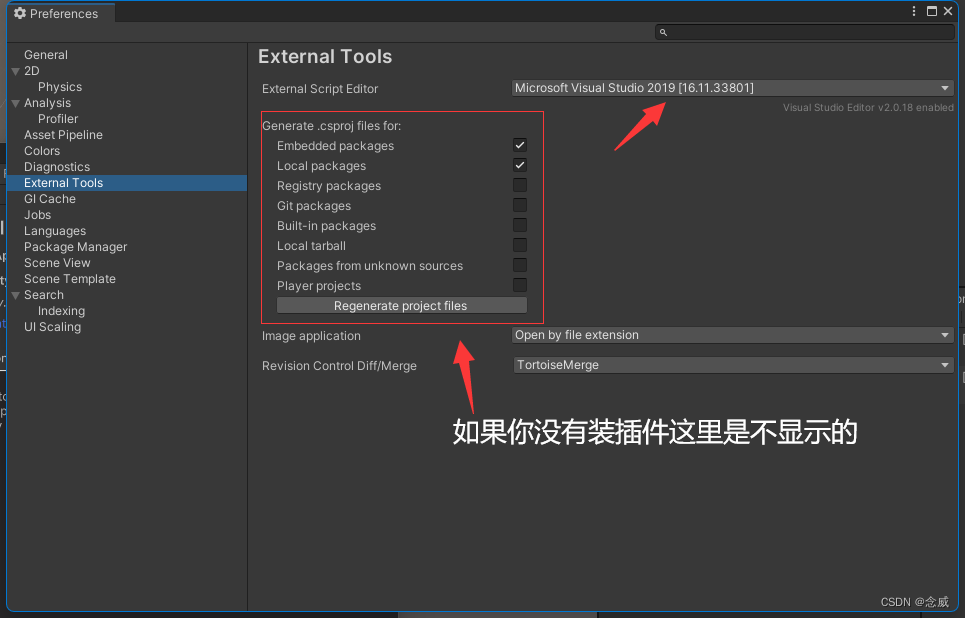The image size is (965, 618).
Task: Open Jobs settings
Action: tap(38, 215)
